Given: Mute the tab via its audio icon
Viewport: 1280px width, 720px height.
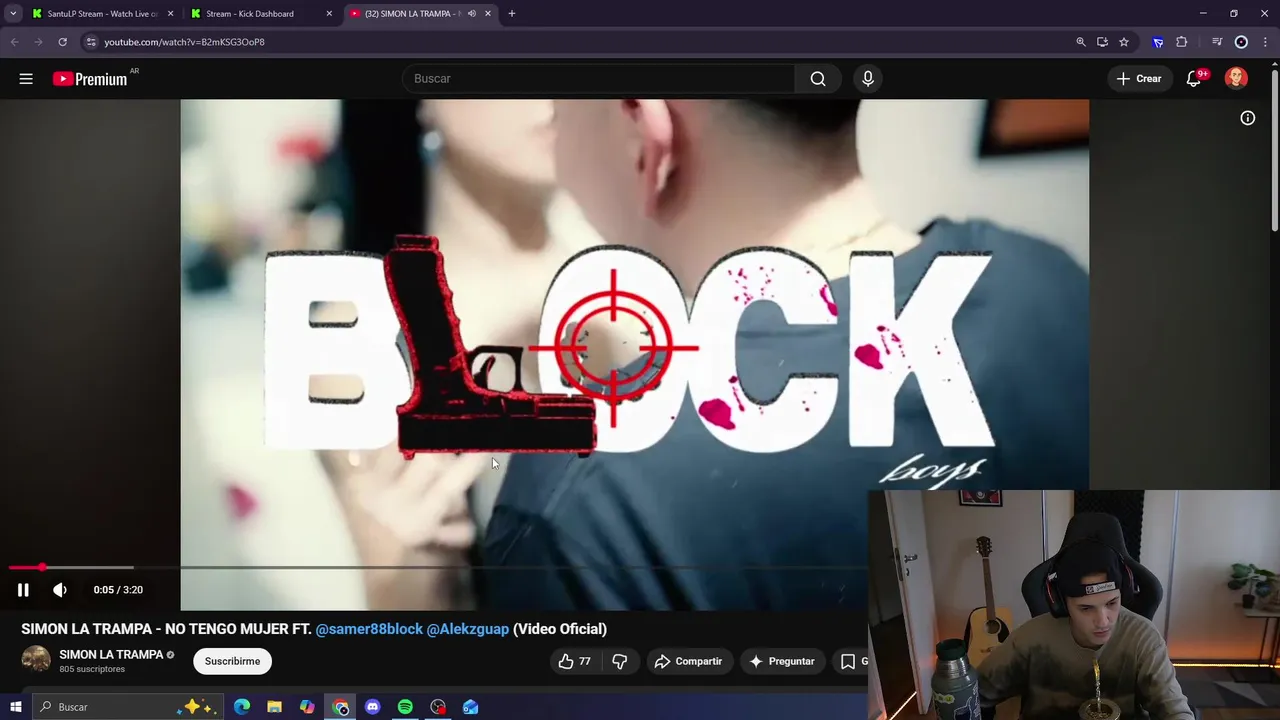Looking at the screenshot, I should click(472, 14).
